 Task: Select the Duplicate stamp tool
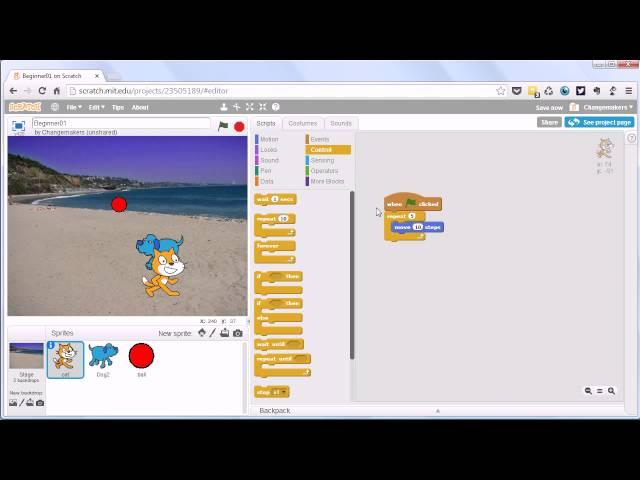(224, 107)
